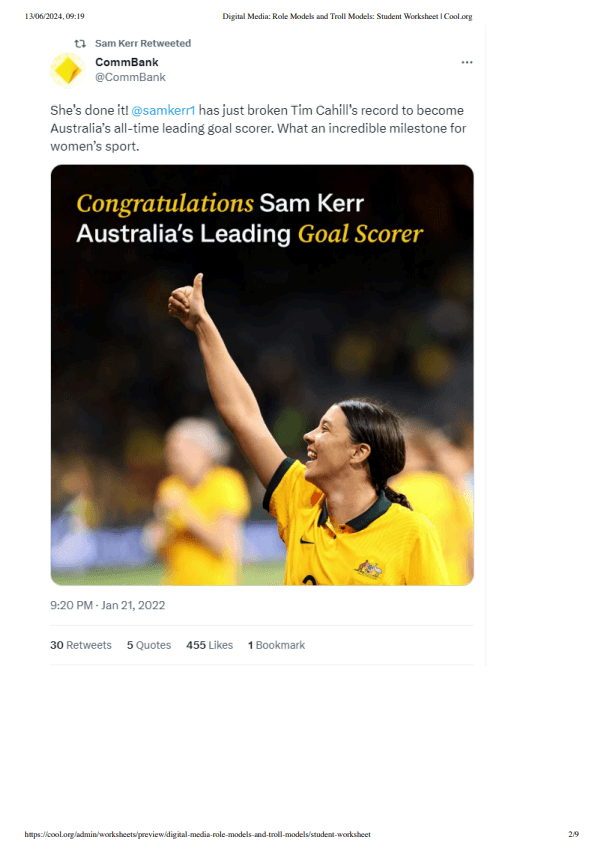Click the 2/9 page number
The height and width of the screenshot is (850, 604).
[x=574, y=834]
